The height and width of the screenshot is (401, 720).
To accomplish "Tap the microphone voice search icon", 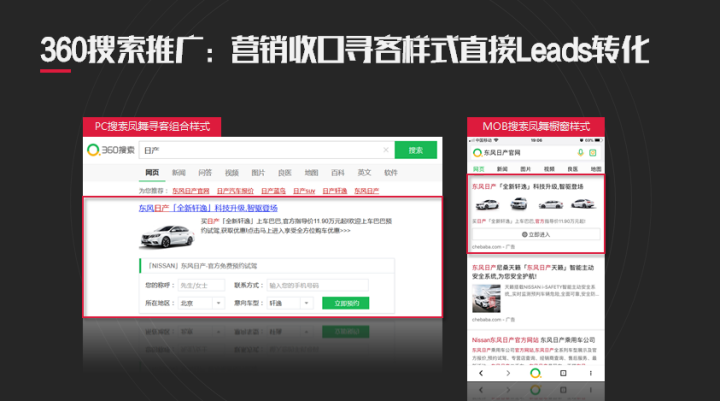I will tap(580, 152).
